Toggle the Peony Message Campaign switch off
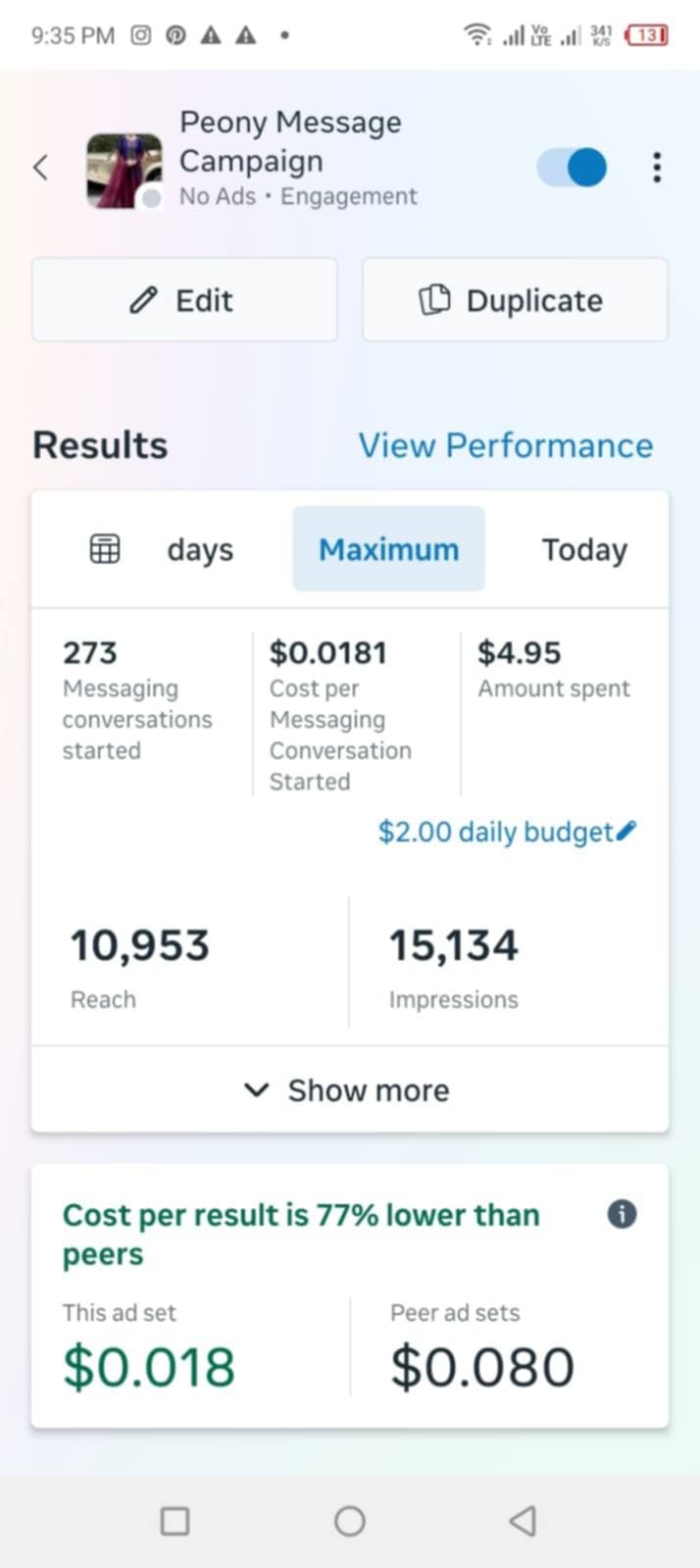The image size is (700, 1568). pos(573,167)
